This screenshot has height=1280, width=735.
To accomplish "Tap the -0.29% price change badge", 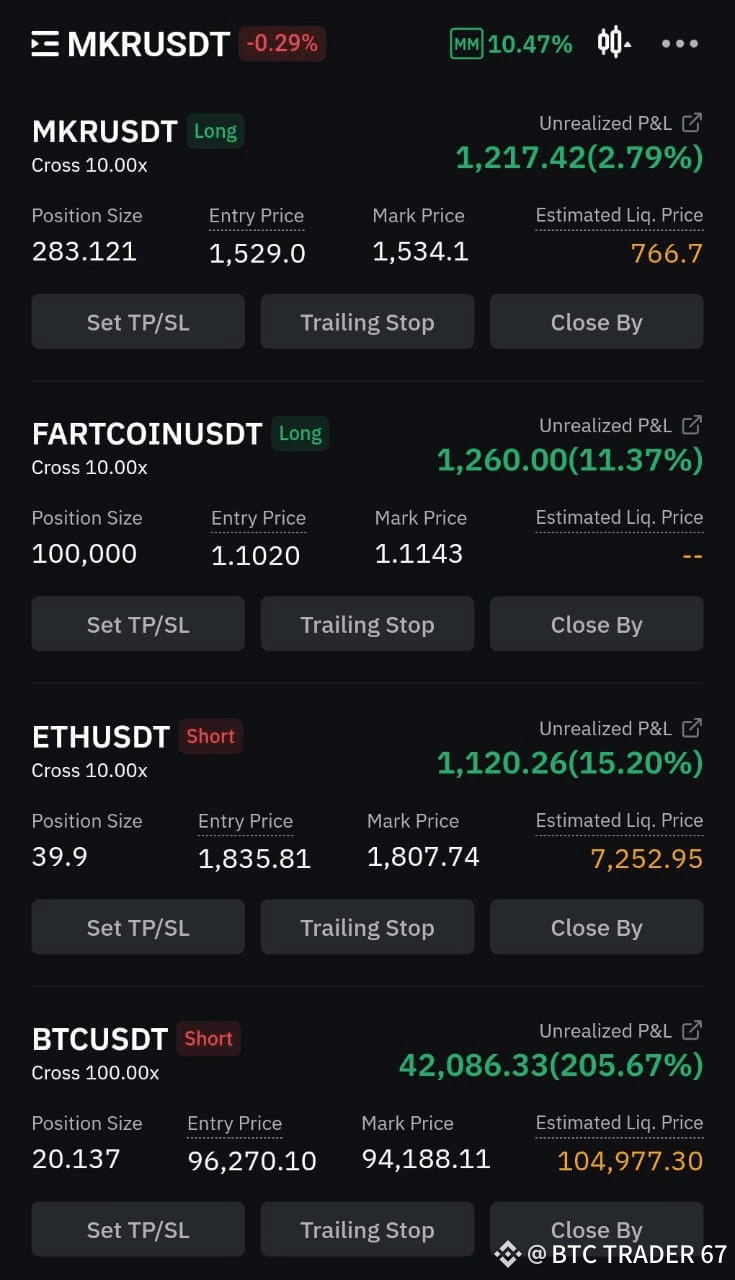I will coord(282,44).
